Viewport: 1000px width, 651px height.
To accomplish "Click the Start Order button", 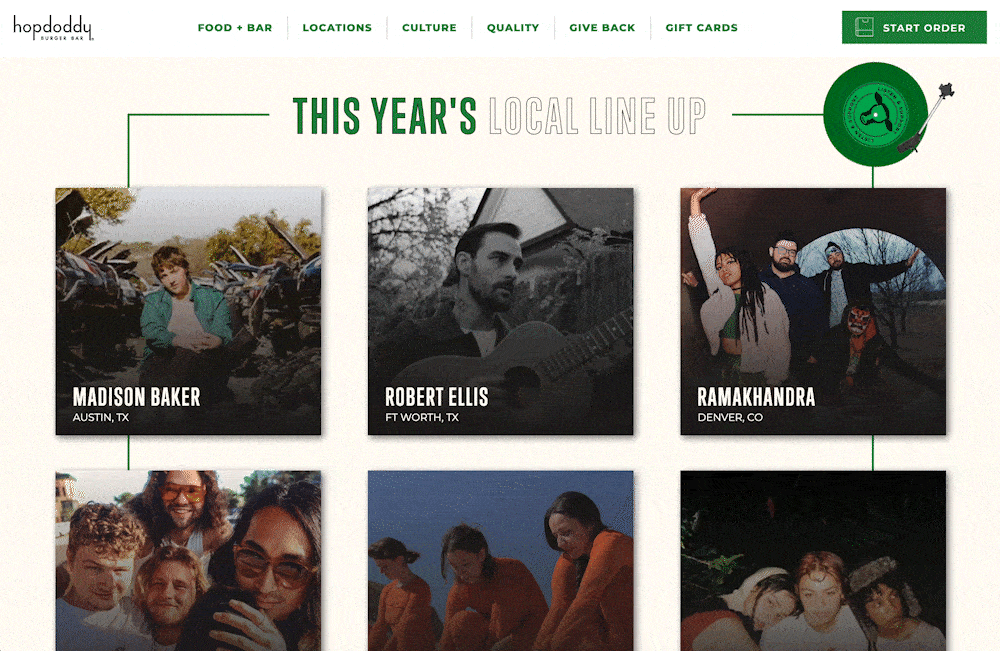I will [x=914, y=27].
